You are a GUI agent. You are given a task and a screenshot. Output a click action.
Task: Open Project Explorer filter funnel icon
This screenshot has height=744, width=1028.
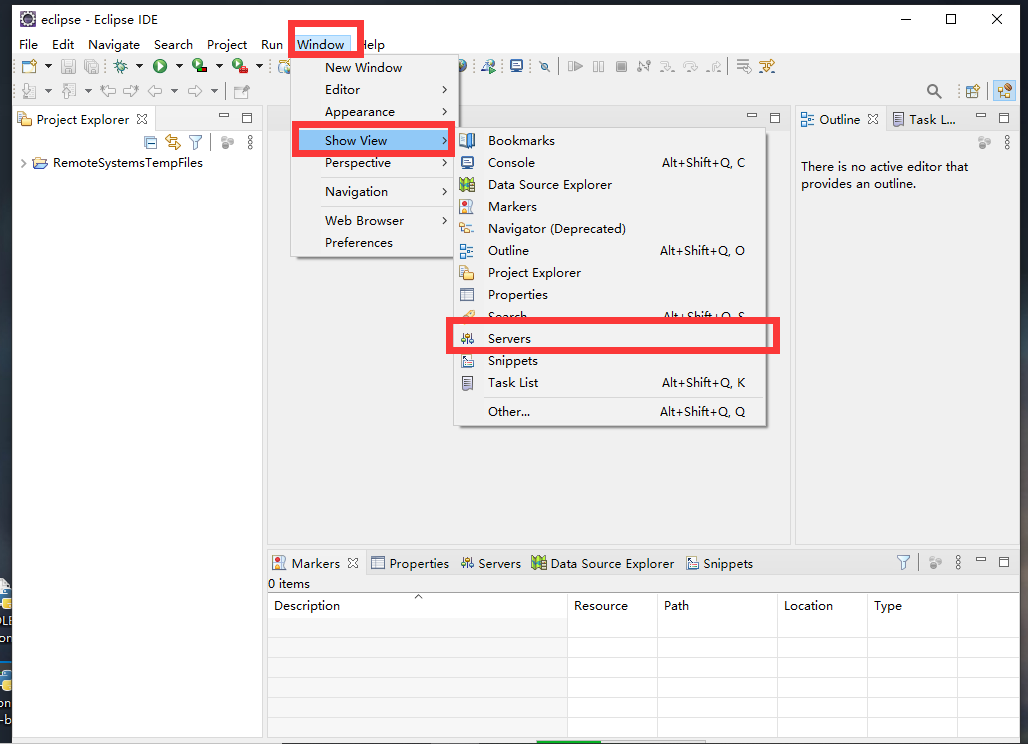[x=195, y=142]
